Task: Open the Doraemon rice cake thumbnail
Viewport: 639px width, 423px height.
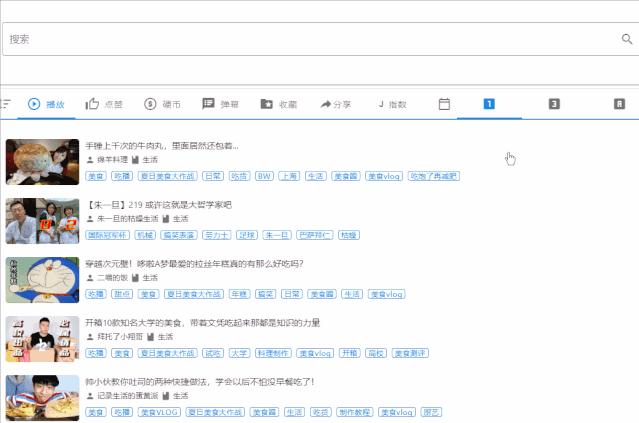Action: point(42,280)
